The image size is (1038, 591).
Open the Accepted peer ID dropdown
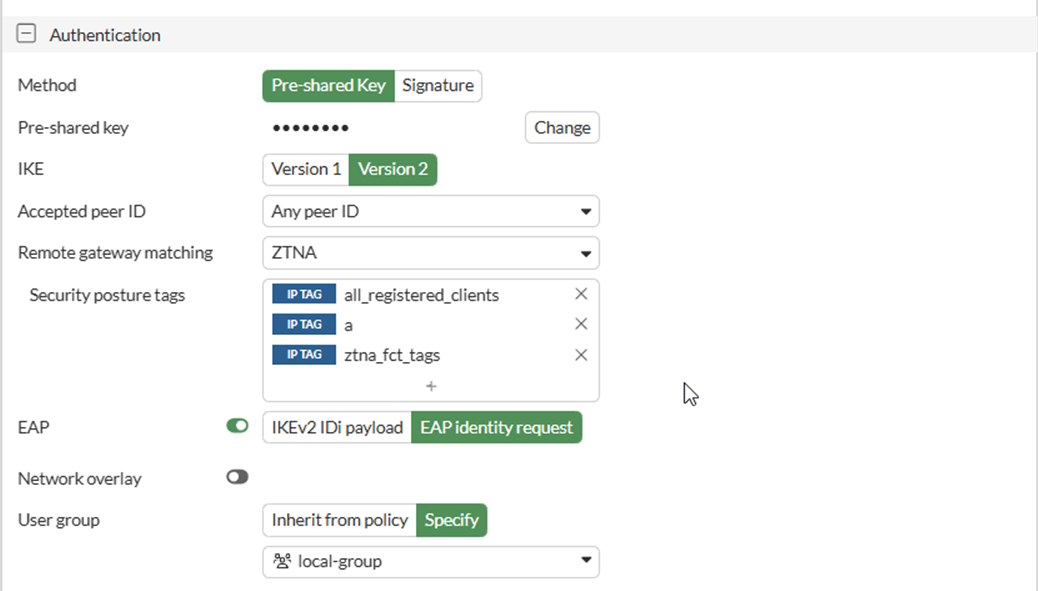point(430,211)
